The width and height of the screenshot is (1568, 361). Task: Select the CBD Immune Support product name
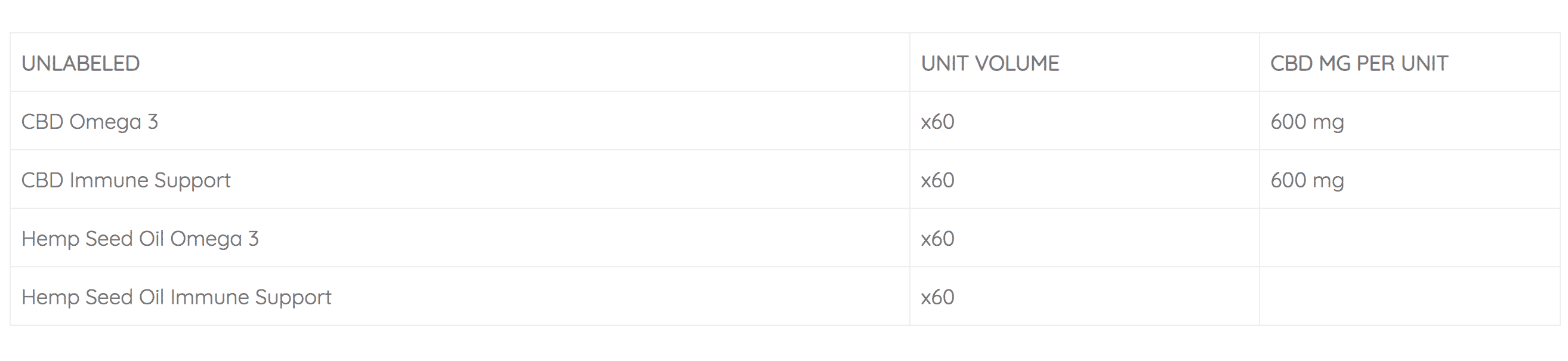pos(126,181)
